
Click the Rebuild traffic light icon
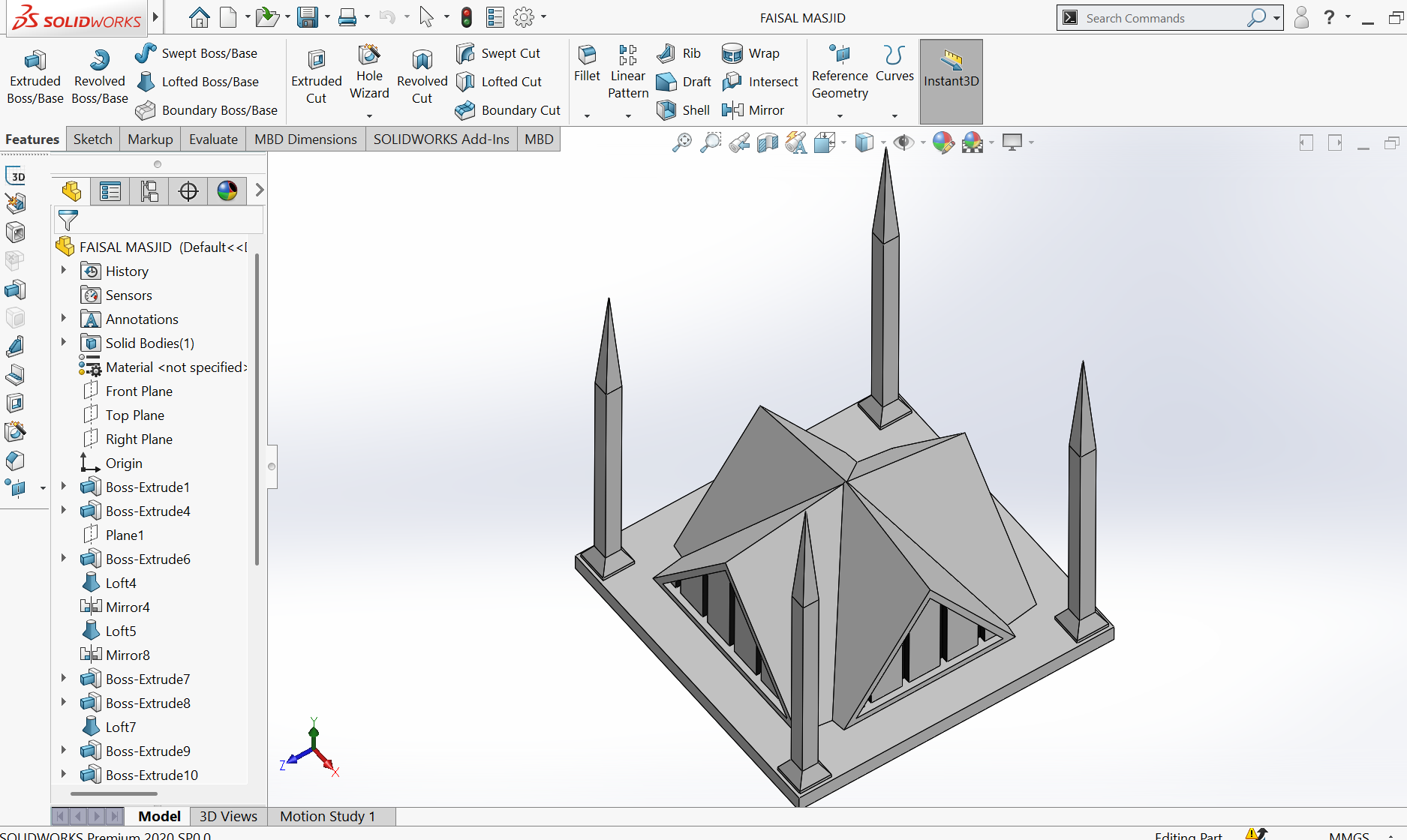[x=466, y=17]
